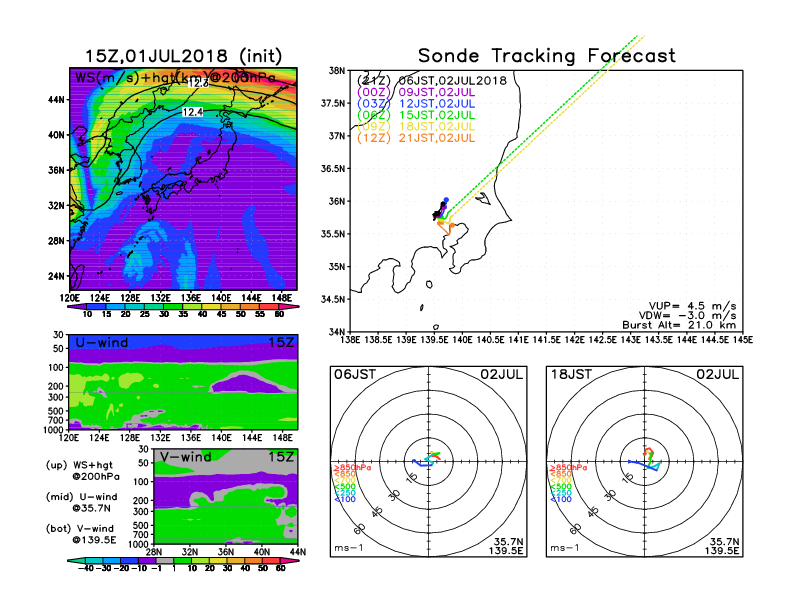The width and height of the screenshot is (792, 612).
Task: Click the '18JST' hodograph title
Action: click(571, 374)
